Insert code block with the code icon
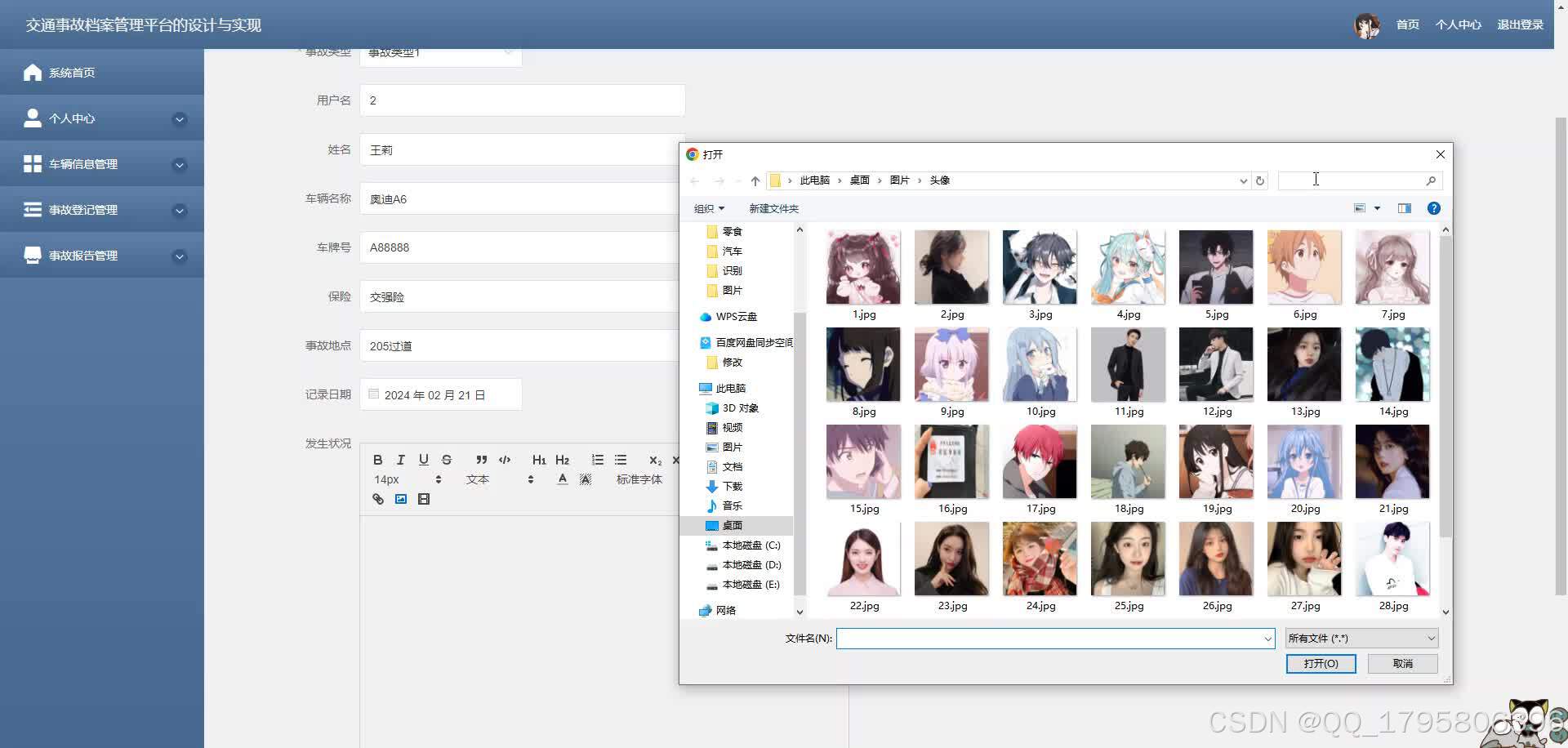This screenshot has height=748, width=1568. [x=505, y=460]
